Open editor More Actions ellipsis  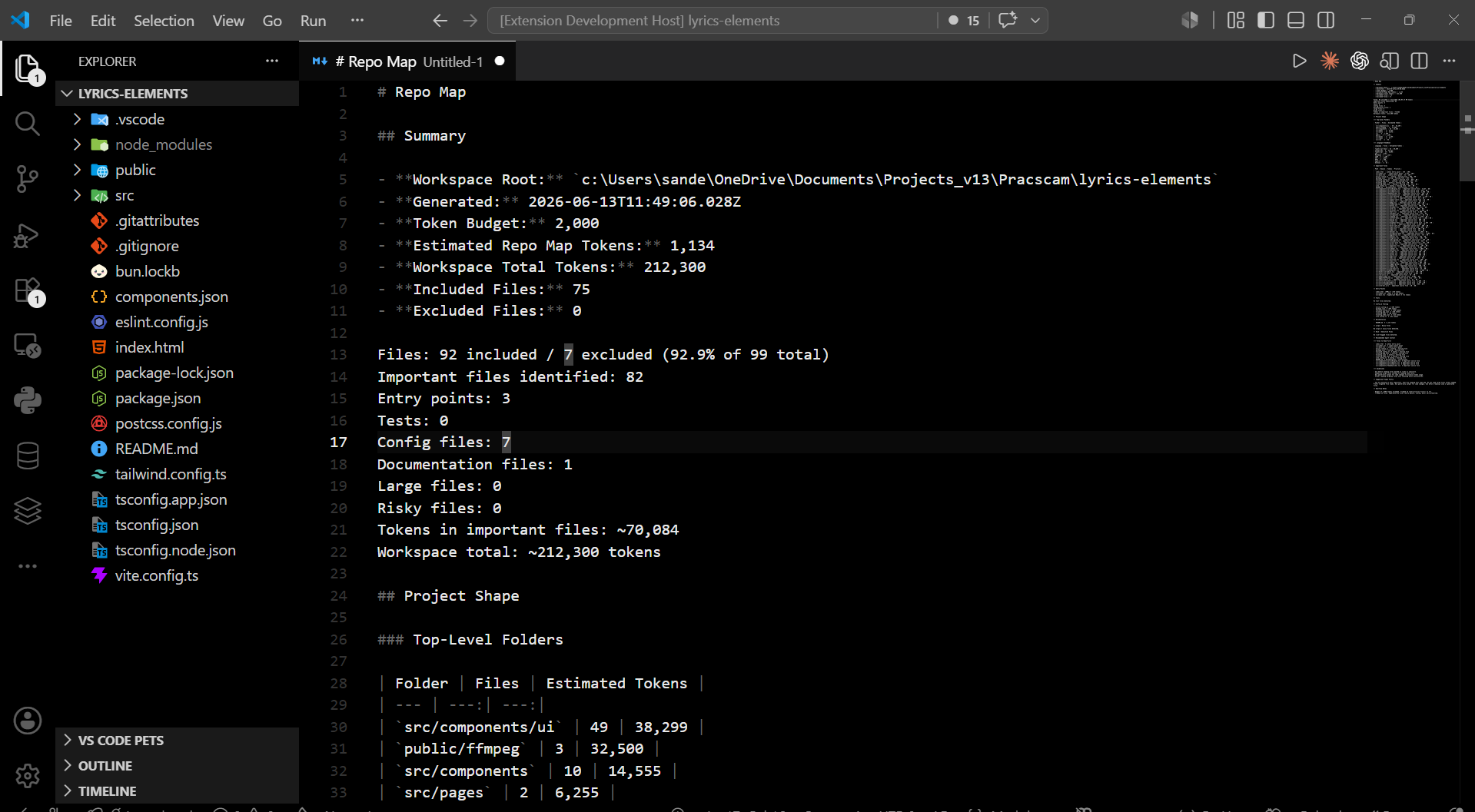pos(1450,61)
